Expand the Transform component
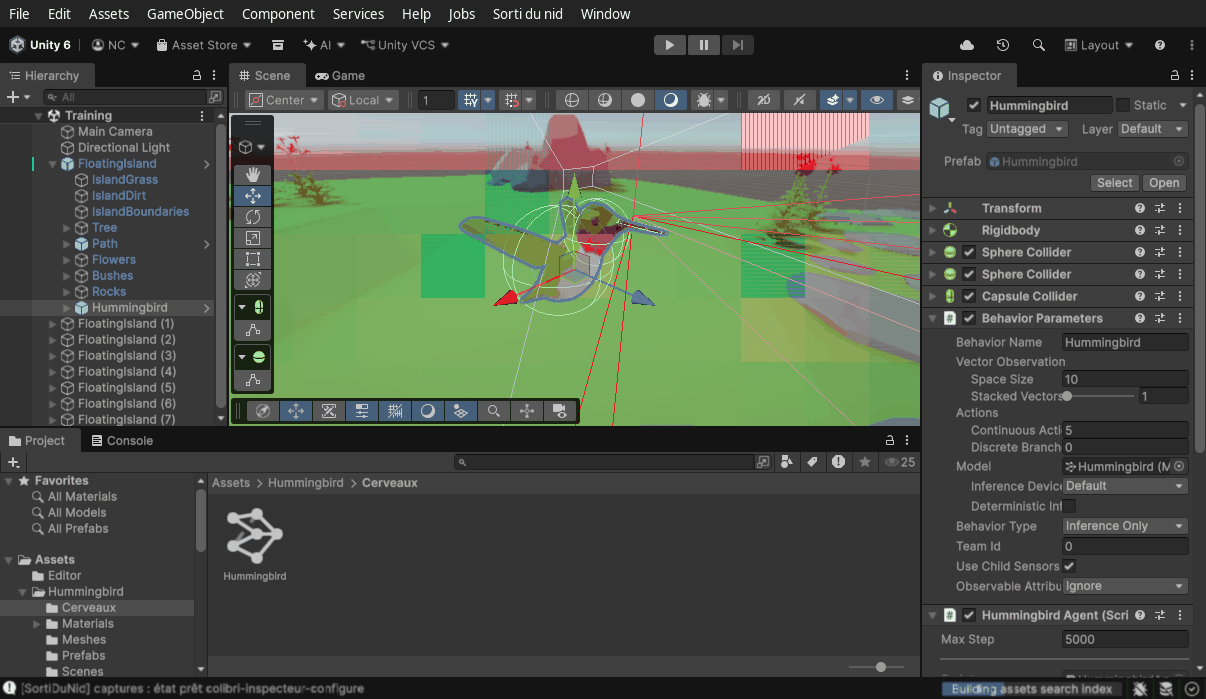Viewport: 1206px width, 699px height. click(x=932, y=208)
